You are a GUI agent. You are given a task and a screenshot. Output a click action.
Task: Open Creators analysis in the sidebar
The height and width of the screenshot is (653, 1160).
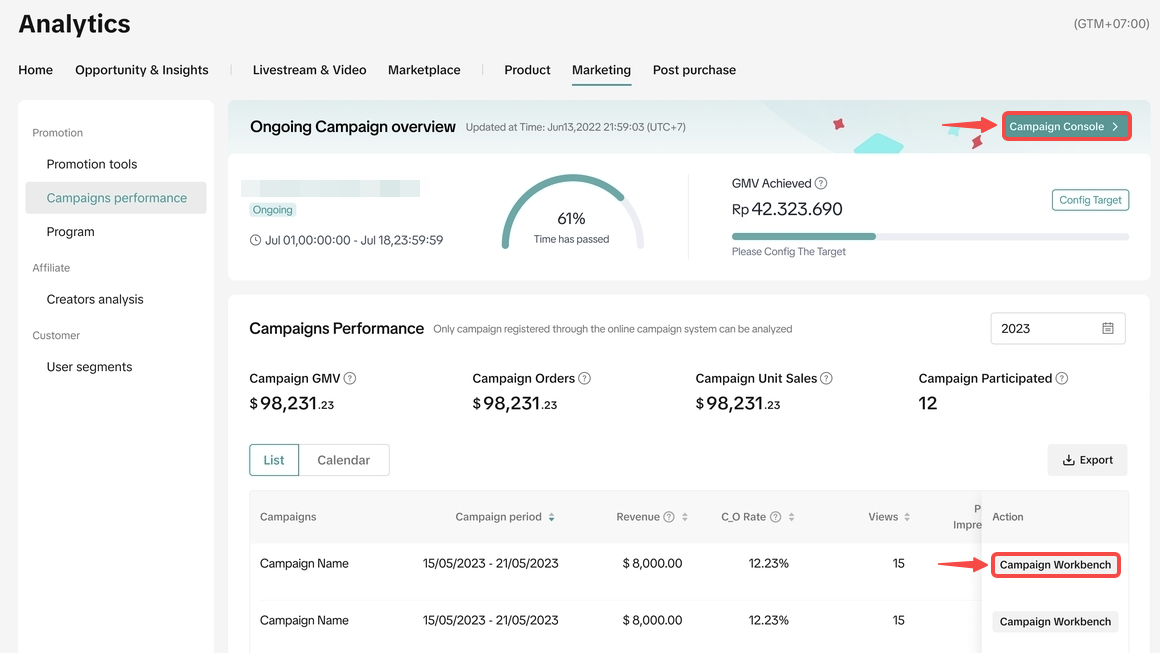tap(95, 299)
